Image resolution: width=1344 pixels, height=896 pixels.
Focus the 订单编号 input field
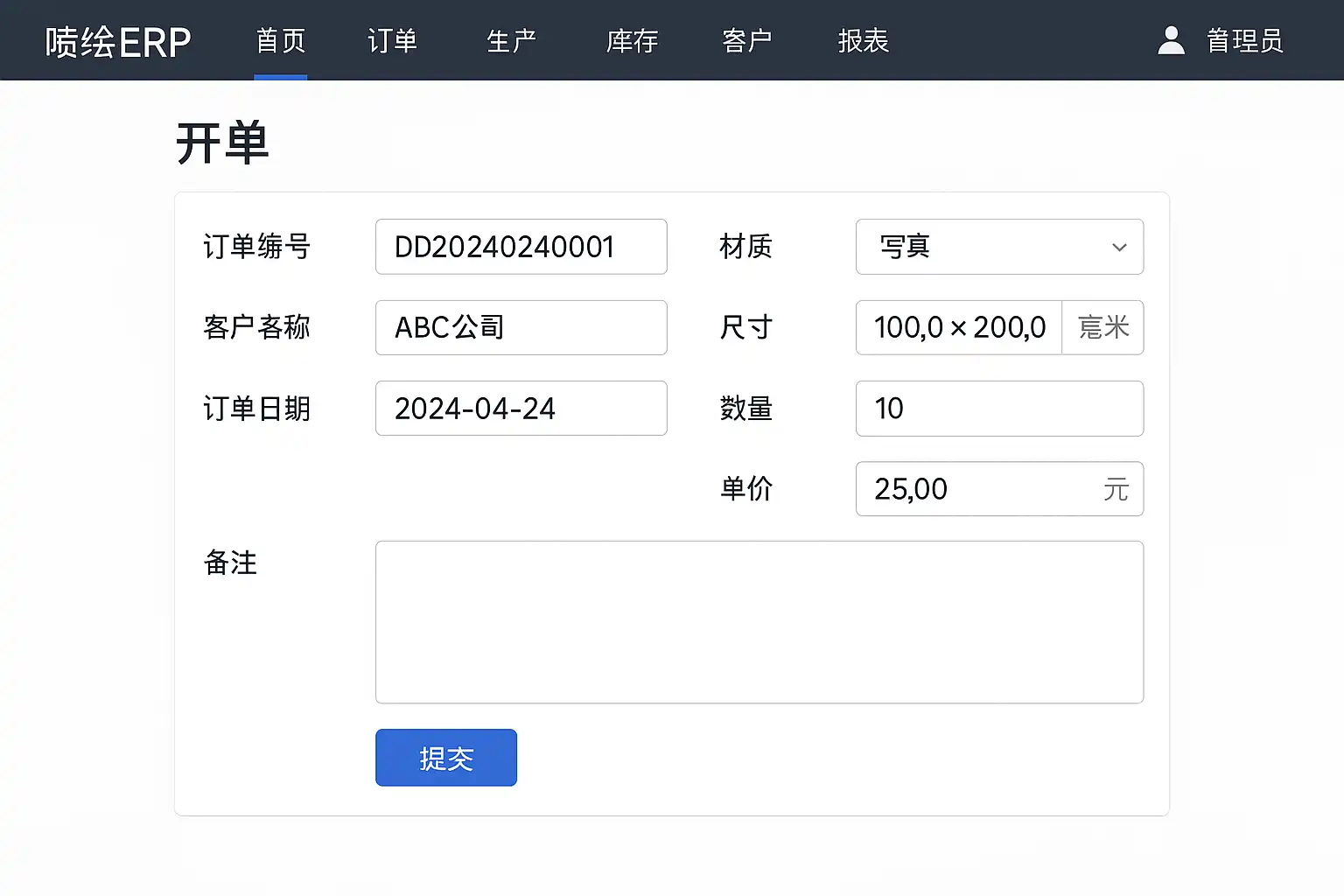(x=521, y=247)
